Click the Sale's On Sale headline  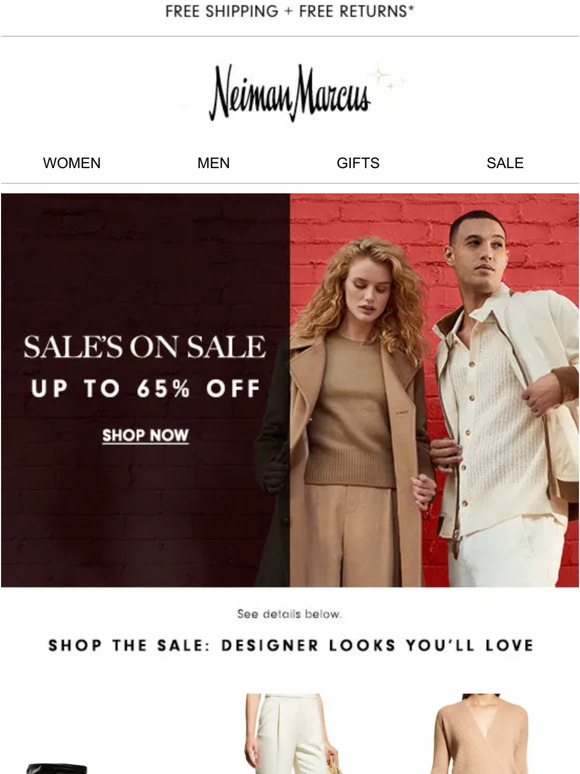click(x=145, y=347)
